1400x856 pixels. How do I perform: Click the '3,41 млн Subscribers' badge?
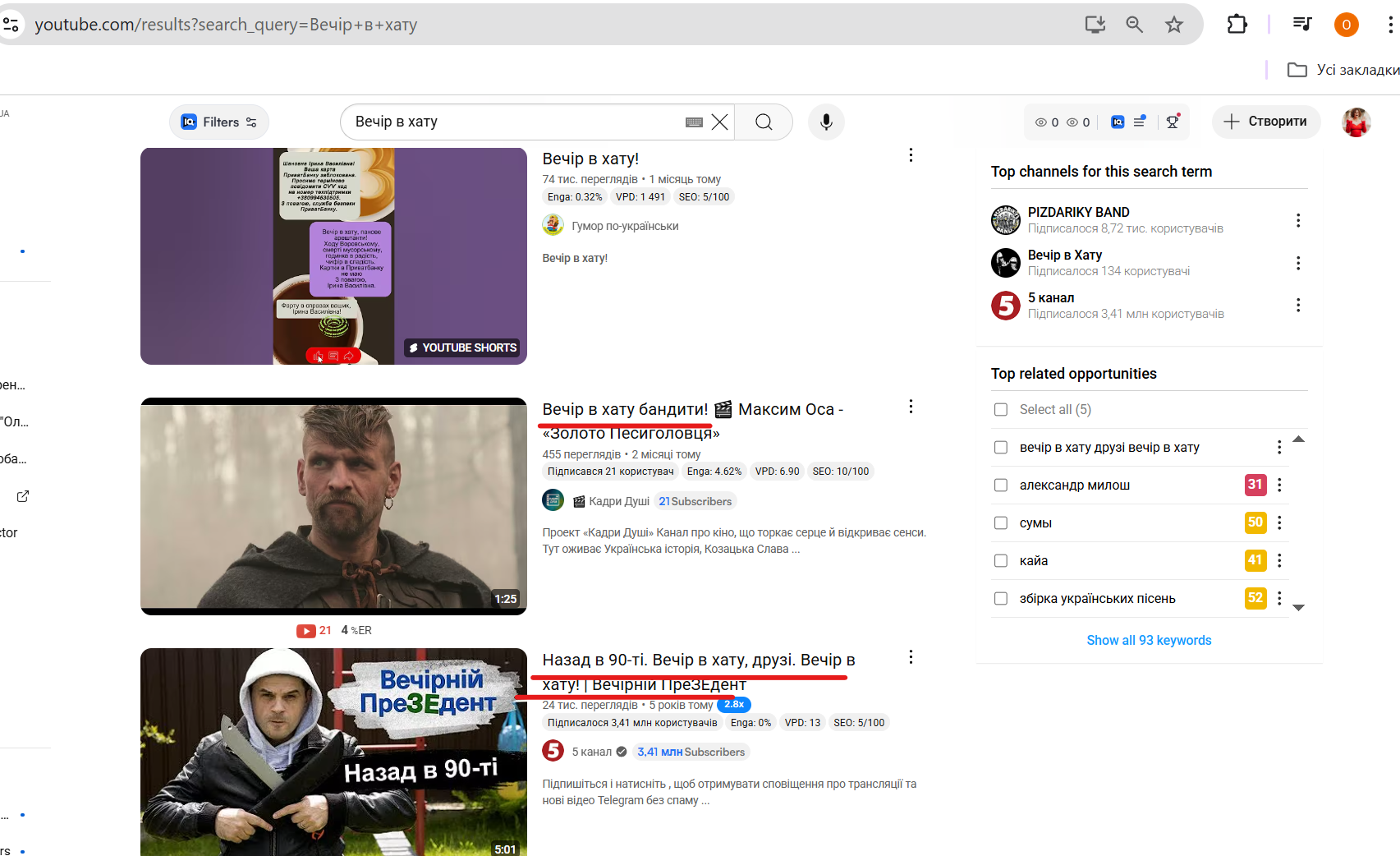pyautogui.click(x=691, y=752)
